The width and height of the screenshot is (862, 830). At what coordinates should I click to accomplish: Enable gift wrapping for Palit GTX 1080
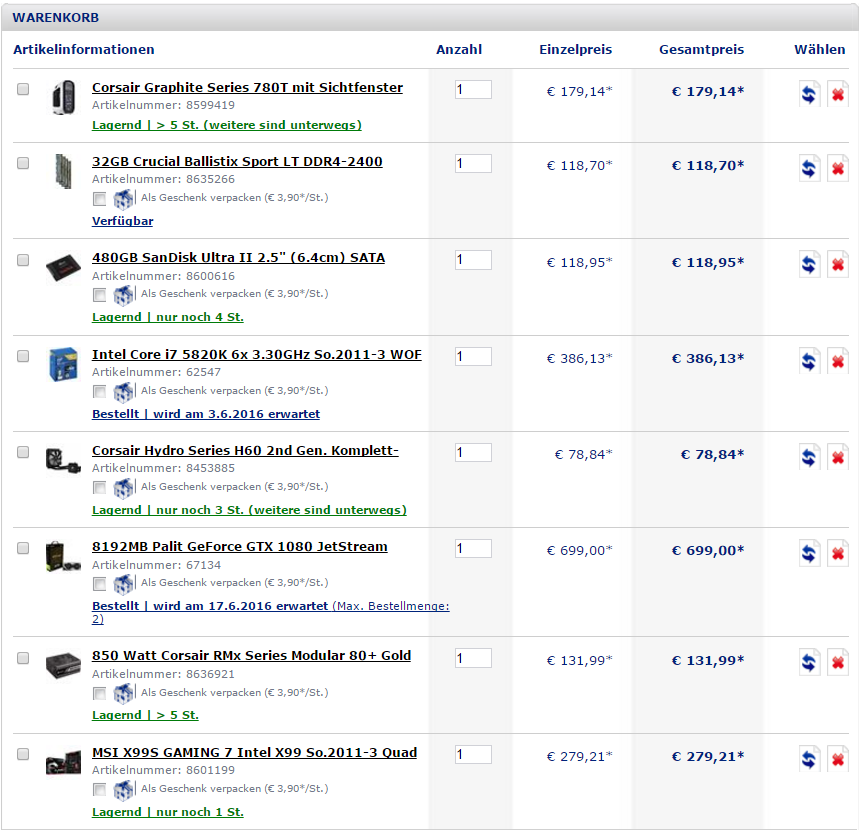tap(100, 584)
